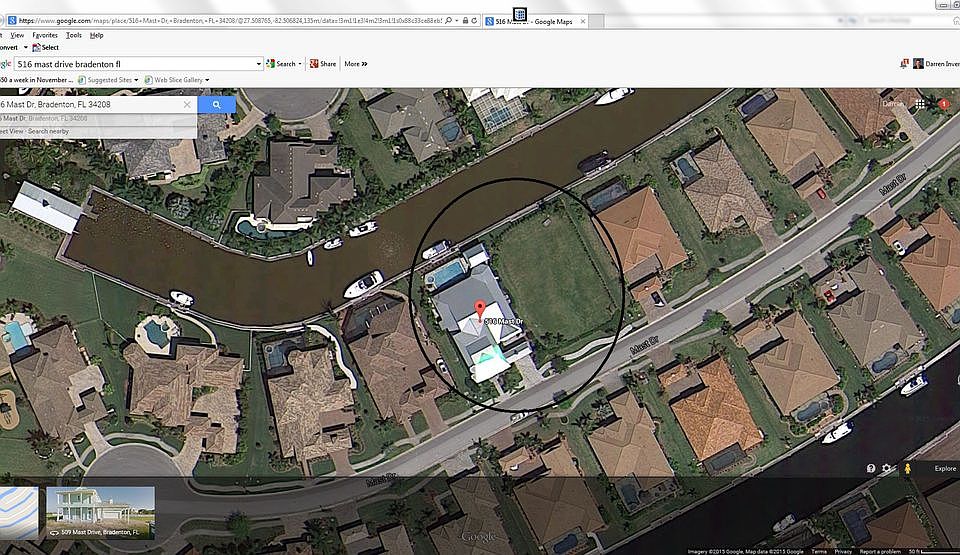Click address bar search magnifier icon
This screenshot has height=555, width=960.
tap(449, 20)
